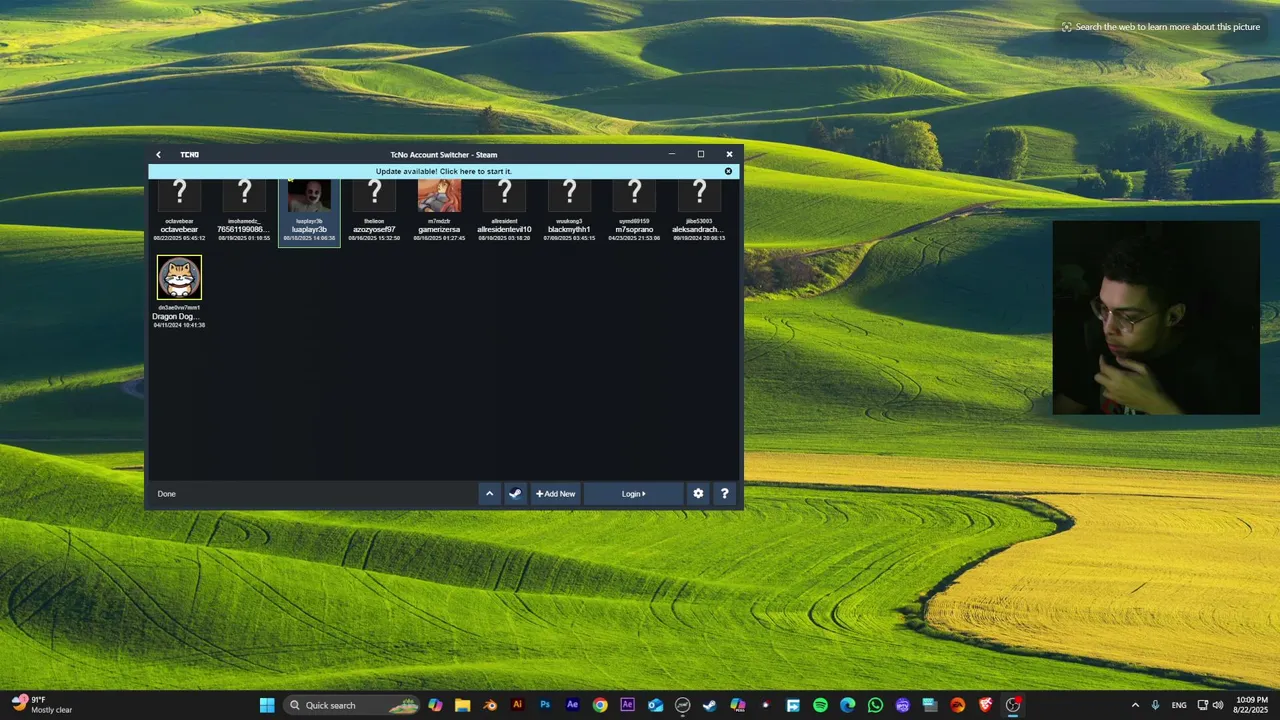The image size is (1280, 720).
Task: Select the account named allresidentevil10
Action: click(504, 212)
